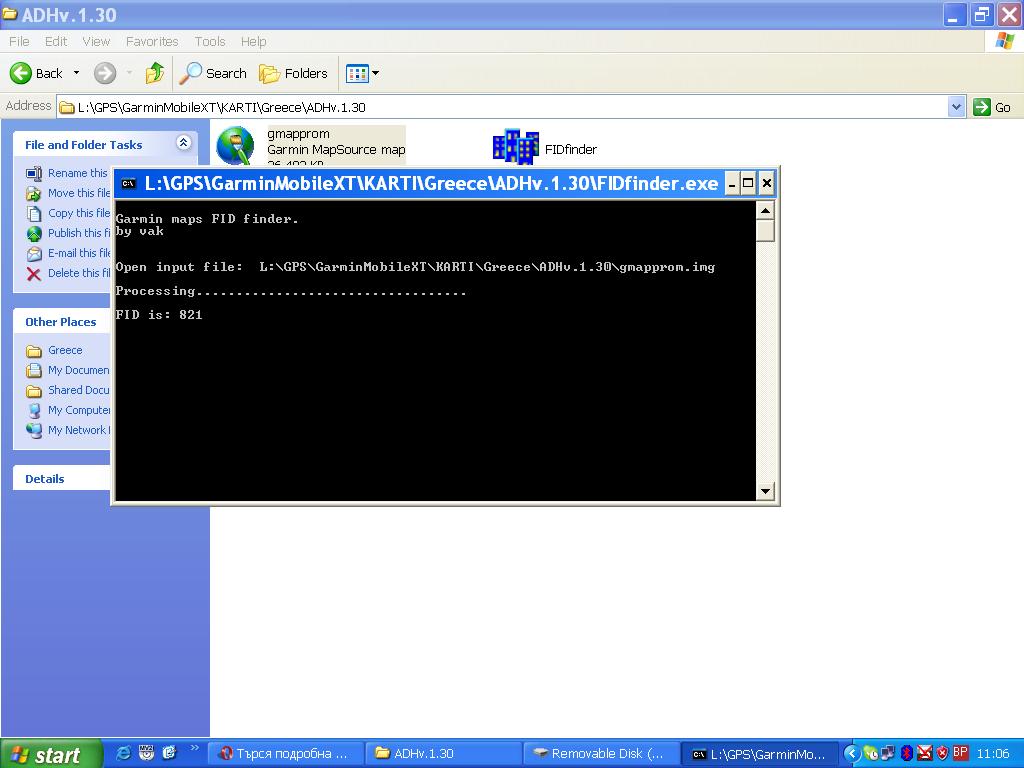Click the address bar path field
The height and width of the screenshot is (768, 1024).
500,107
